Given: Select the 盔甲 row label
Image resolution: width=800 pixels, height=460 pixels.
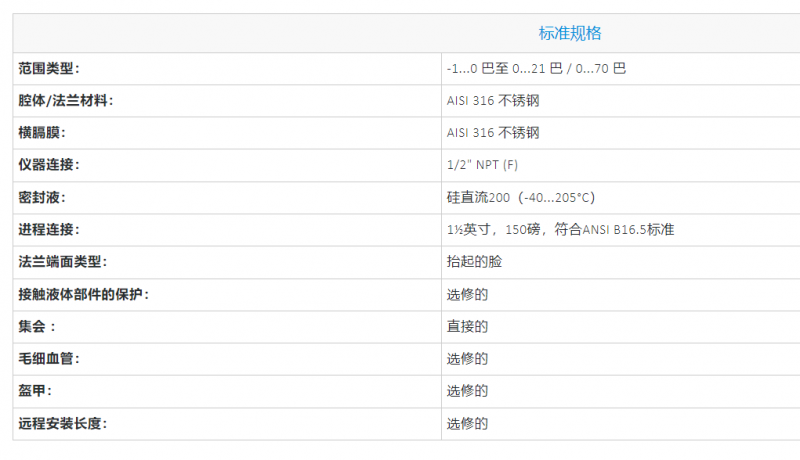Looking at the screenshot, I should point(35,390).
